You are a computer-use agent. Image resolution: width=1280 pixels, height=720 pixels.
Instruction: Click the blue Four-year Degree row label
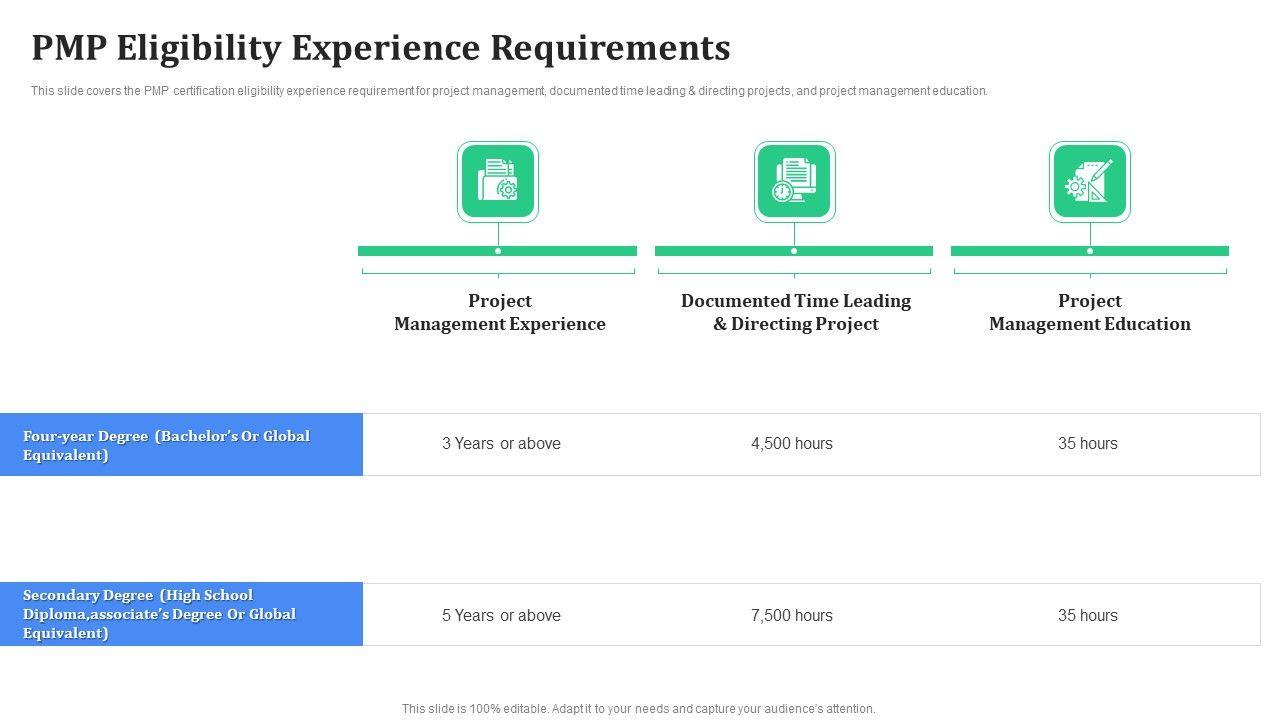click(x=181, y=445)
